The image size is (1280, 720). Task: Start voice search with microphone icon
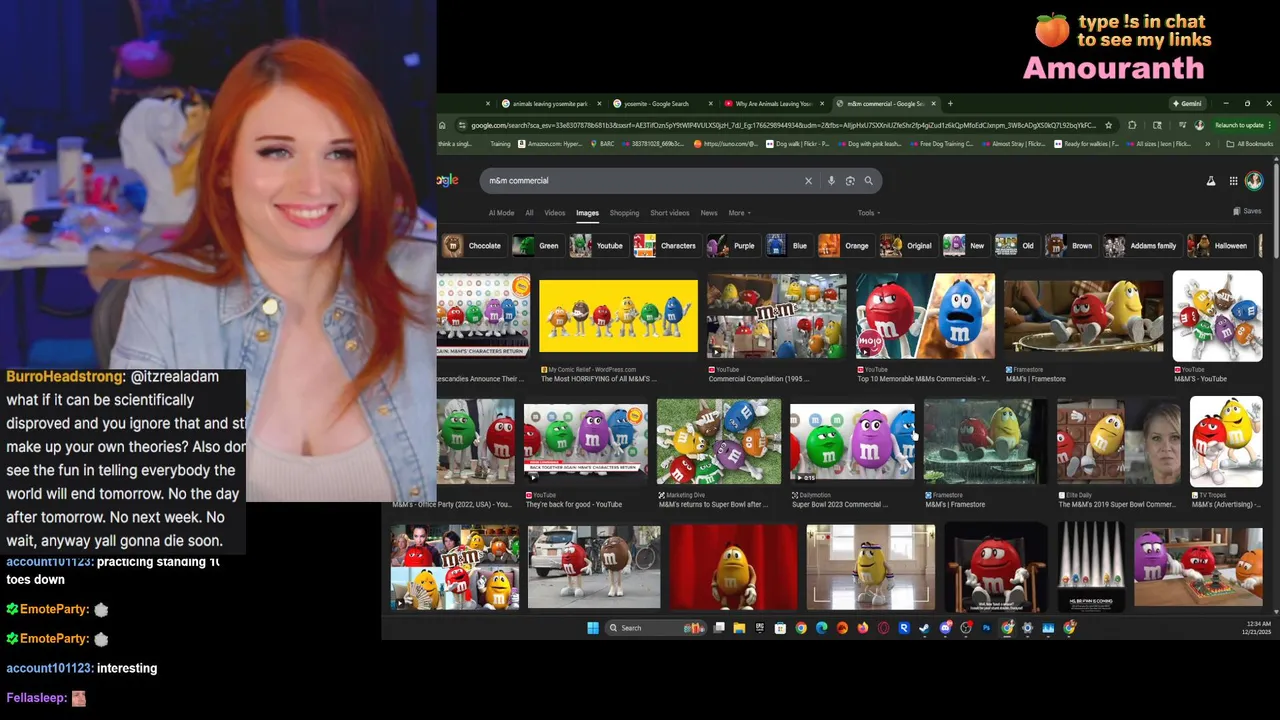[x=831, y=181]
